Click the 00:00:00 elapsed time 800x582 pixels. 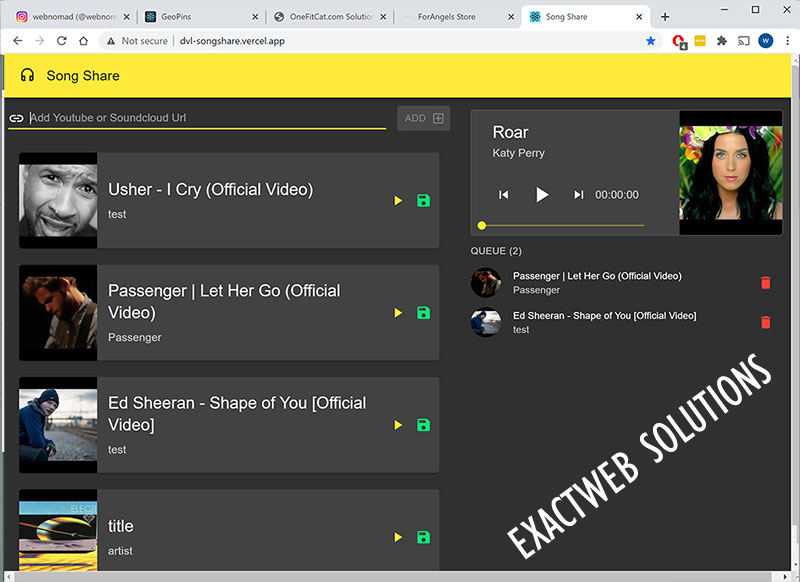(617, 195)
